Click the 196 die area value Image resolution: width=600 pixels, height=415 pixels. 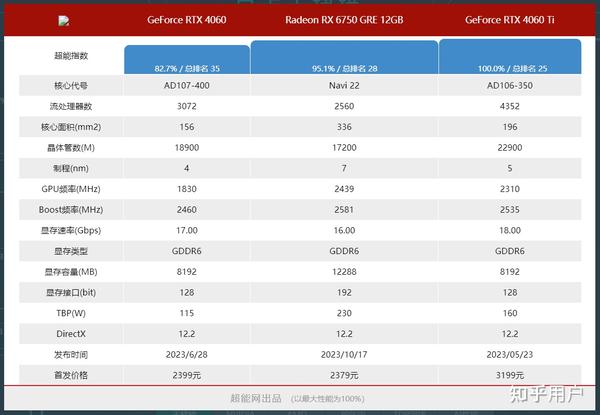point(510,127)
